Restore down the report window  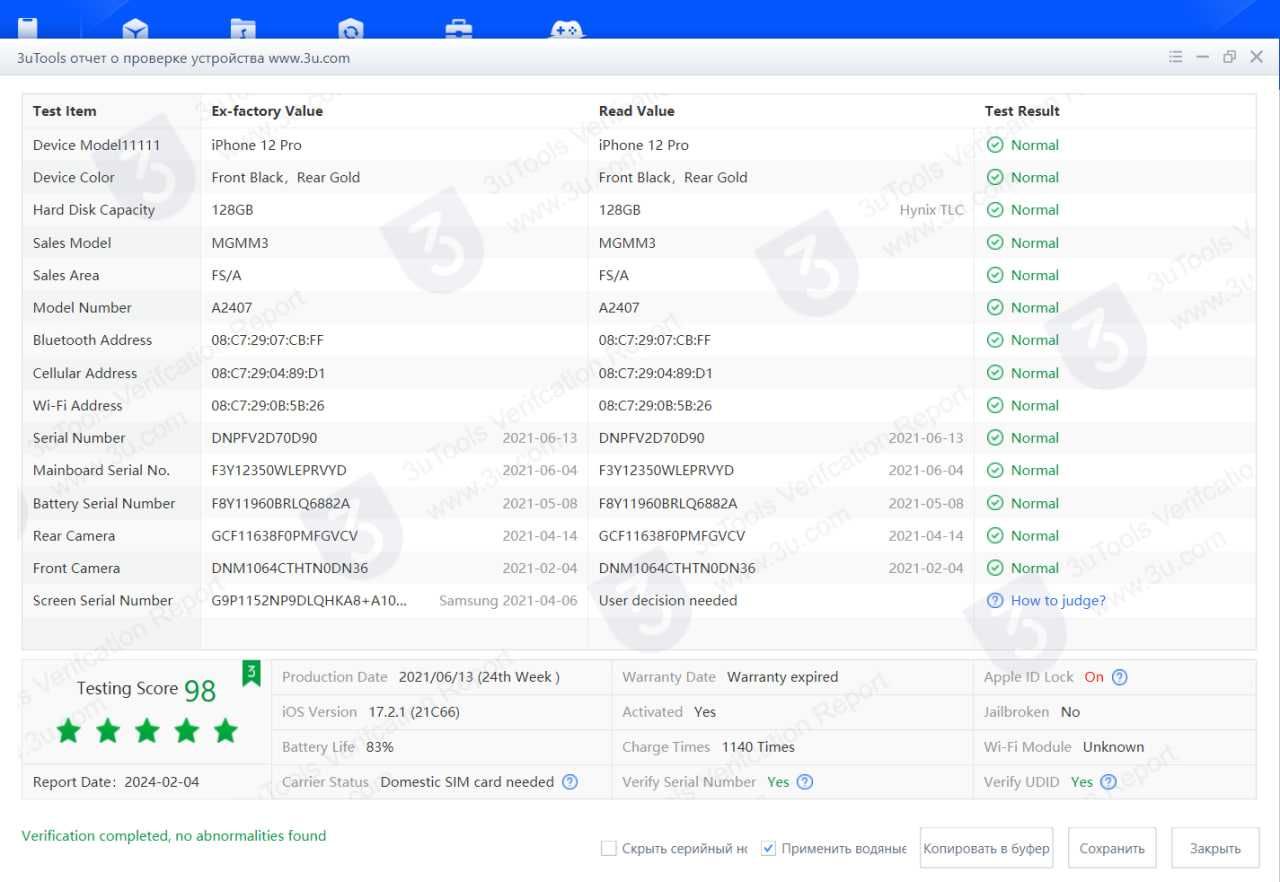coord(1230,57)
